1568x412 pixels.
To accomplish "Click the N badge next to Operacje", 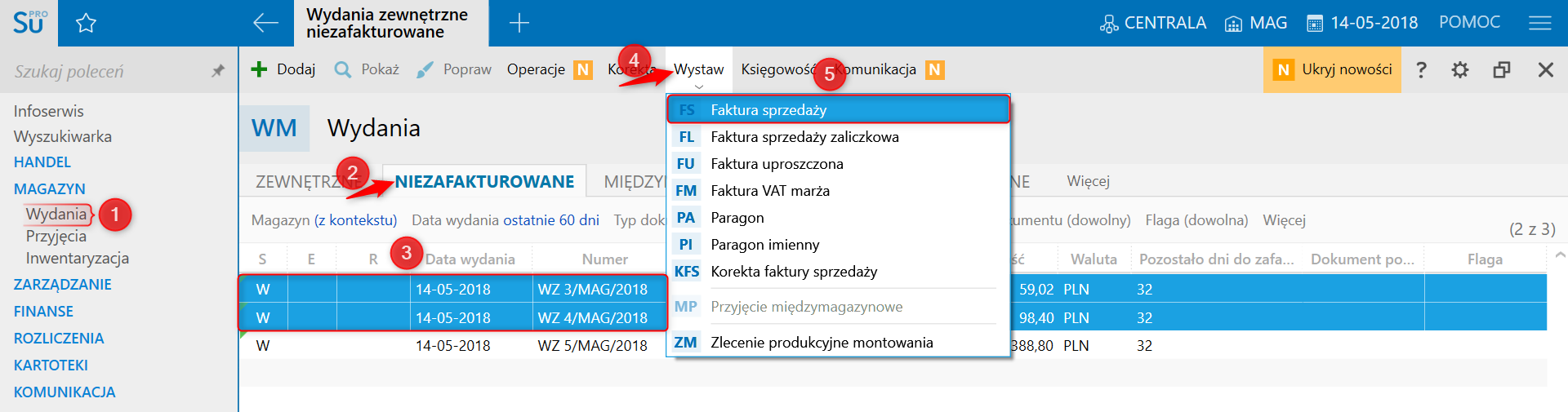I will [x=583, y=69].
